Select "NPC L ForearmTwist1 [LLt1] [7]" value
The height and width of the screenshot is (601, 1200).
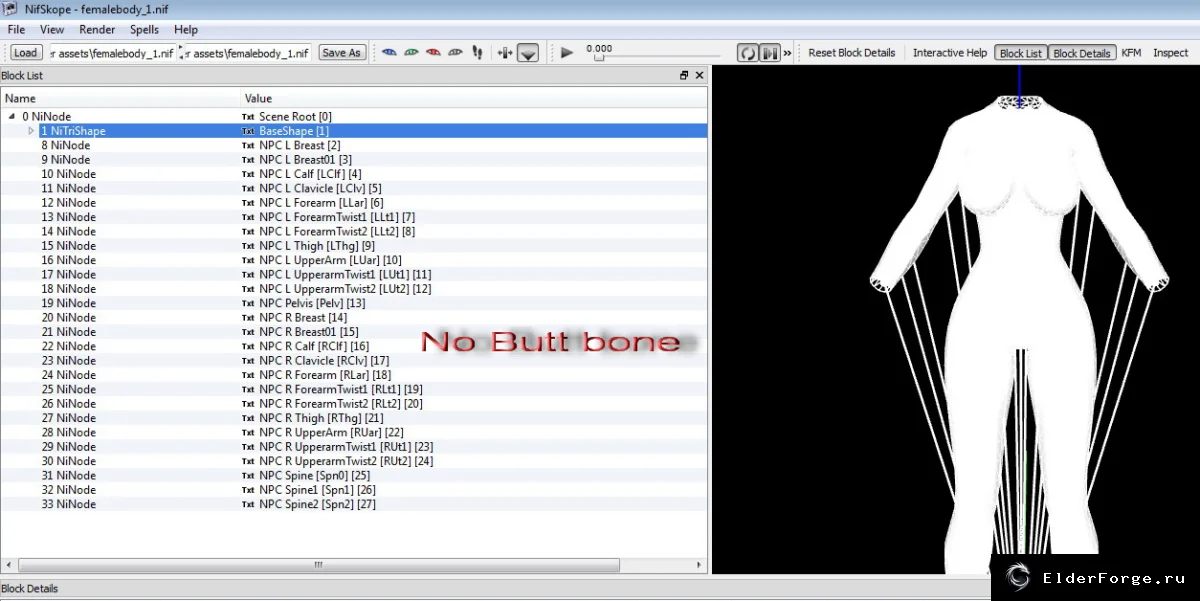[337, 217]
